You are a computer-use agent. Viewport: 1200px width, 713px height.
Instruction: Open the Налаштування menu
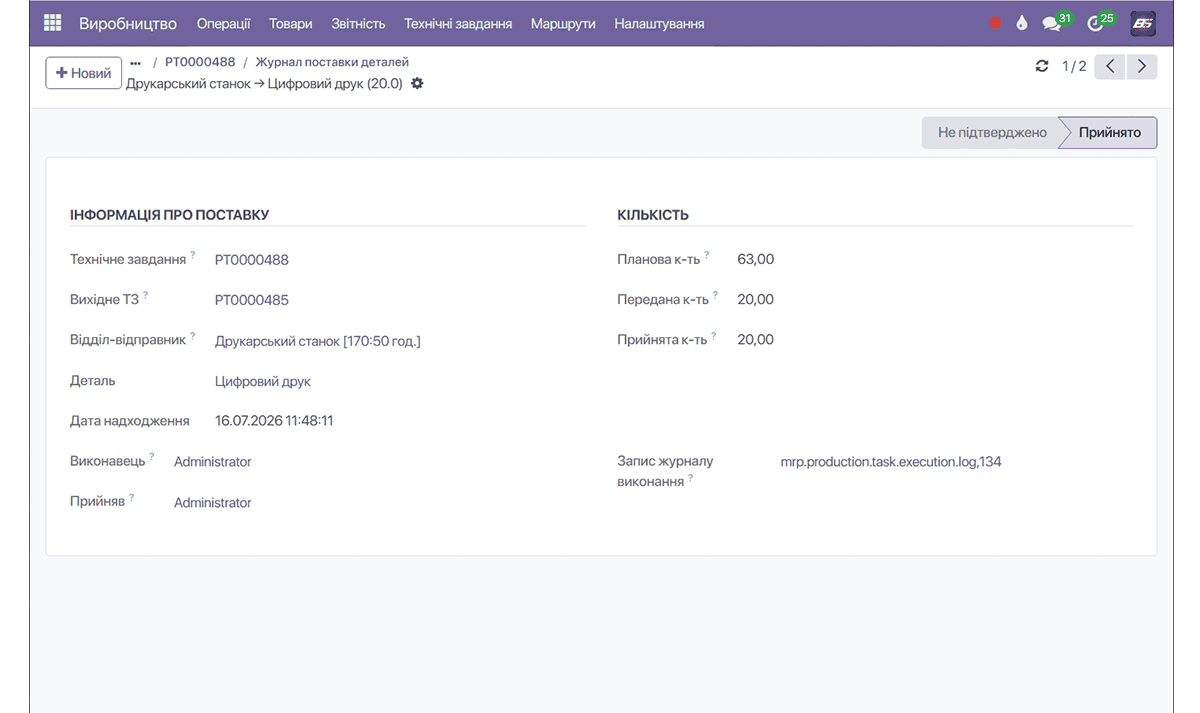[659, 23]
